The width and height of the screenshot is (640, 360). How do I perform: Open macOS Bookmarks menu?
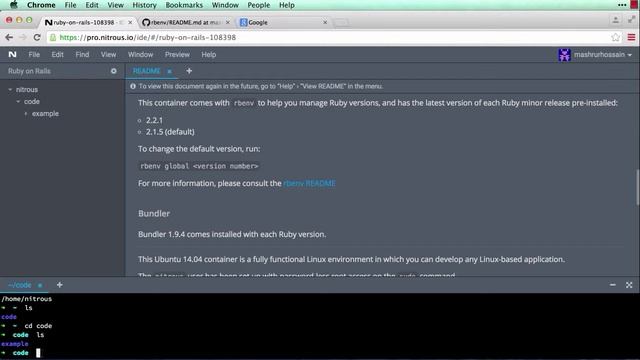pyautogui.click(x=184, y=5)
